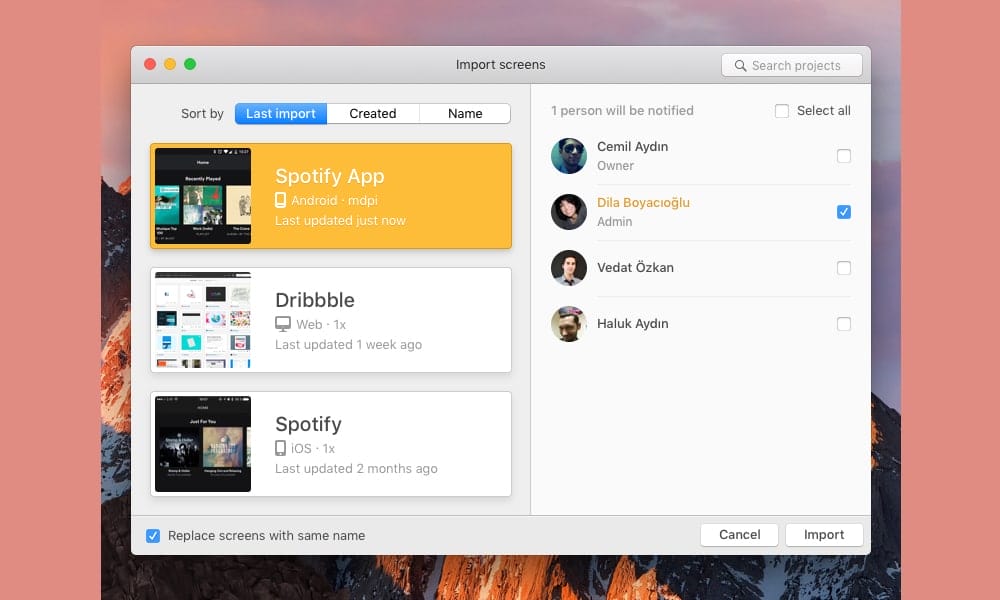The image size is (1000, 600).
Task: Uncheck Dila Boyacıoğlu's notification checkbox
Action: tap(844, 212)
